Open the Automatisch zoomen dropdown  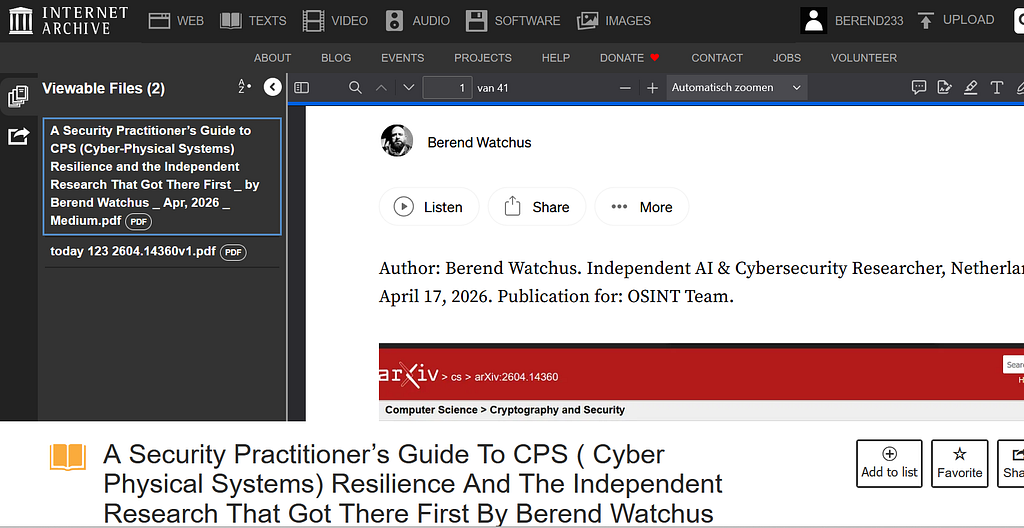737,88
